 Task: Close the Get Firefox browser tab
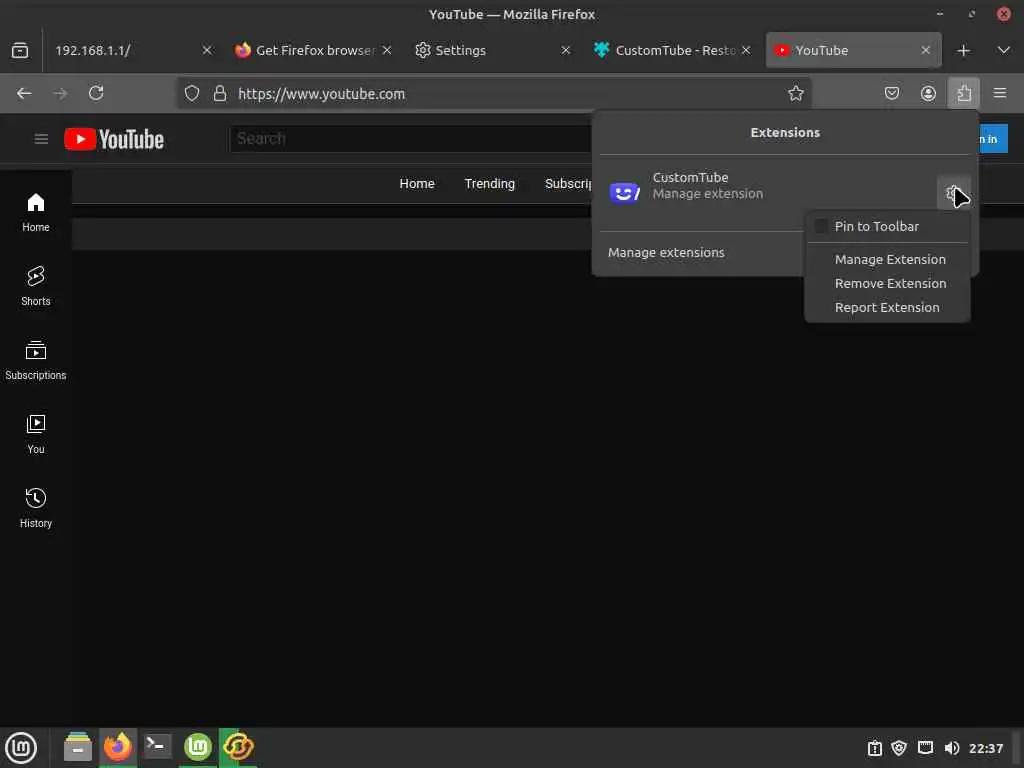tap(387, 50)
